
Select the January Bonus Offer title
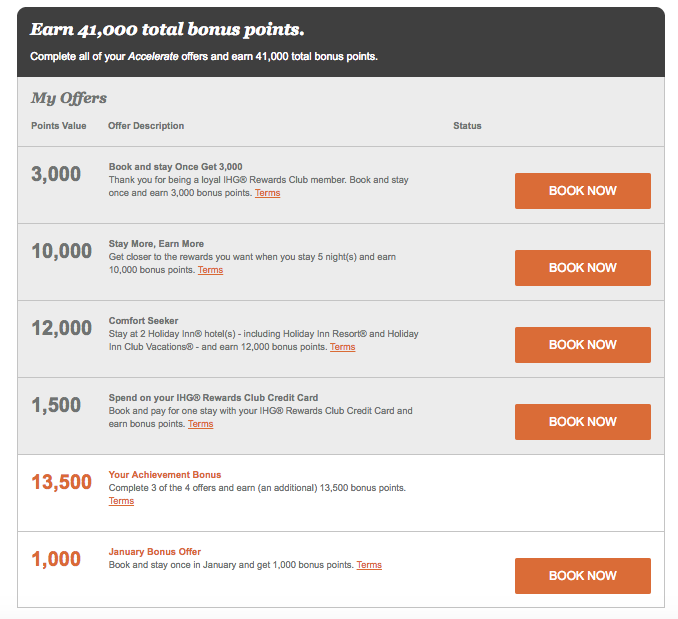pyautogui.click(x=155, y=552)
